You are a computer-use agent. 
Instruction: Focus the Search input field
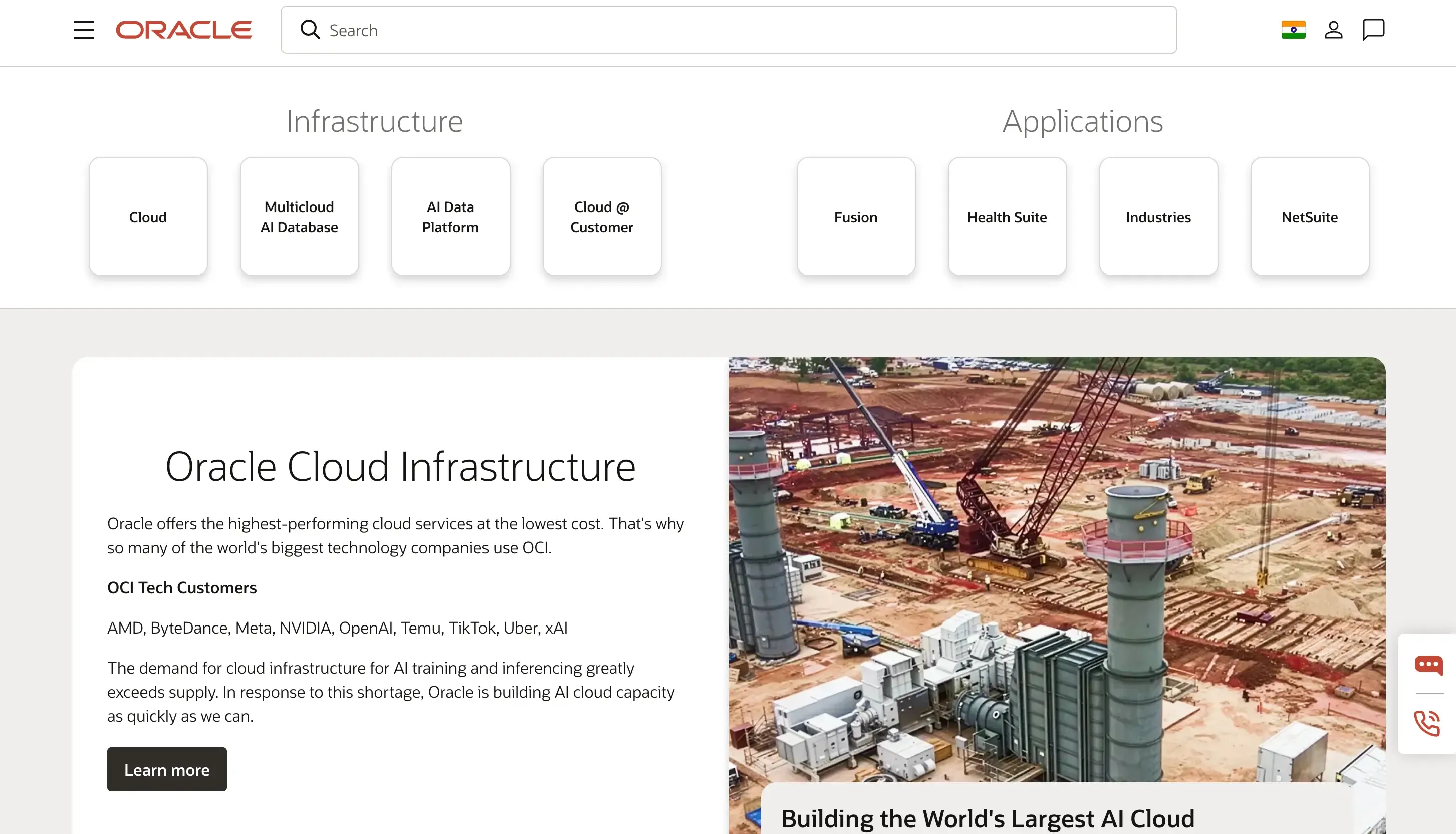tap(729, 30)
